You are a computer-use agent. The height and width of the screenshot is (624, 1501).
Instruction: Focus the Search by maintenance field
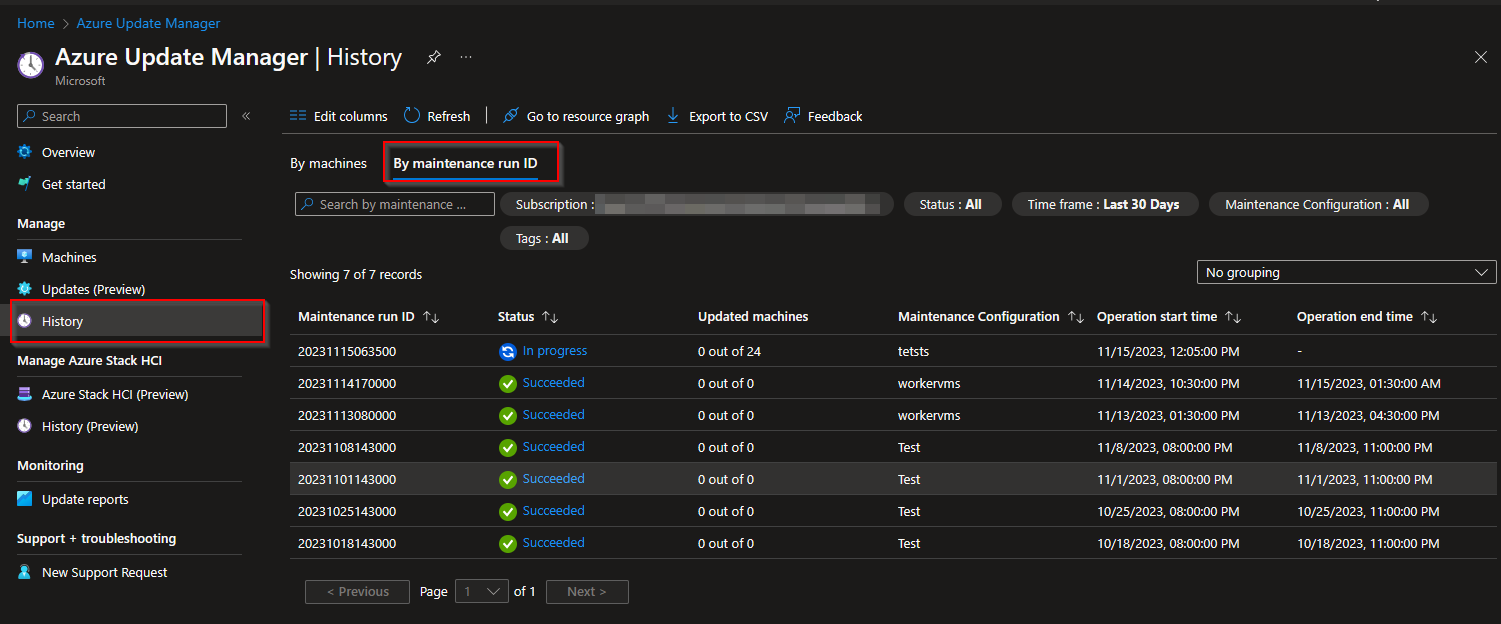[x=395, y=204]
